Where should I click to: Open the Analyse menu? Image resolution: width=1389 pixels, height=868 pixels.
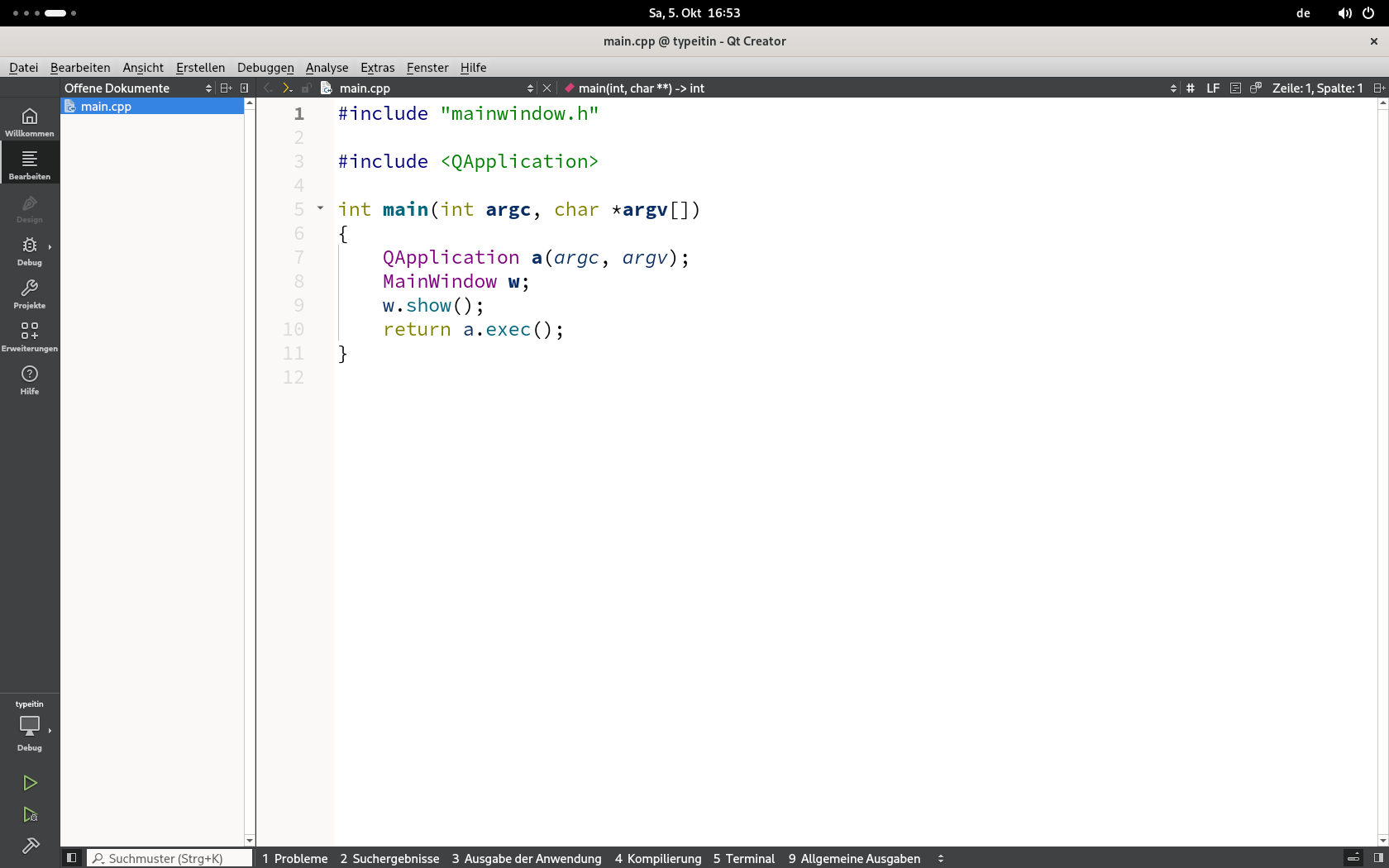[327, 68]
